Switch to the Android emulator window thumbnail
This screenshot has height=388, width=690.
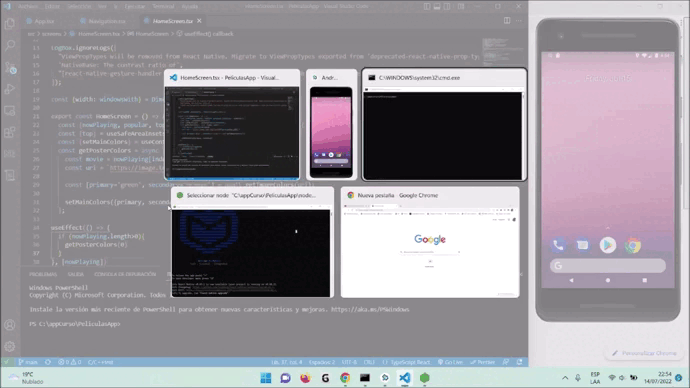pyautogui.click(x=331, y=124)
